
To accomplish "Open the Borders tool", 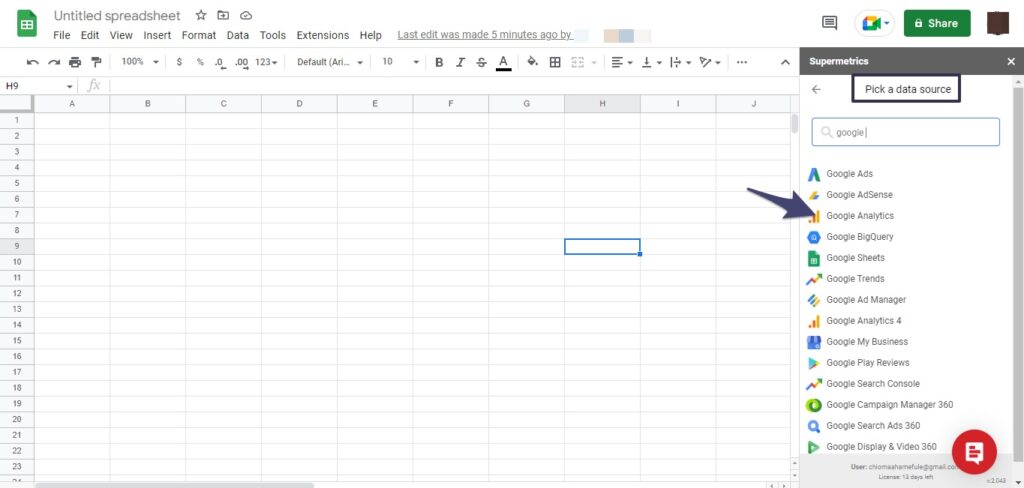I will pos(555,62).
